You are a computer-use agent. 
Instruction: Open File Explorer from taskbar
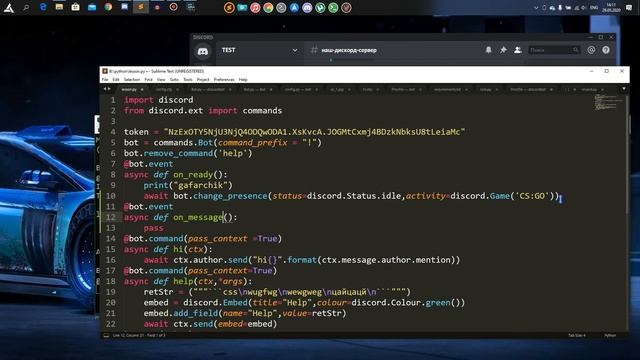pyautogui.click(x=59, y=7)
